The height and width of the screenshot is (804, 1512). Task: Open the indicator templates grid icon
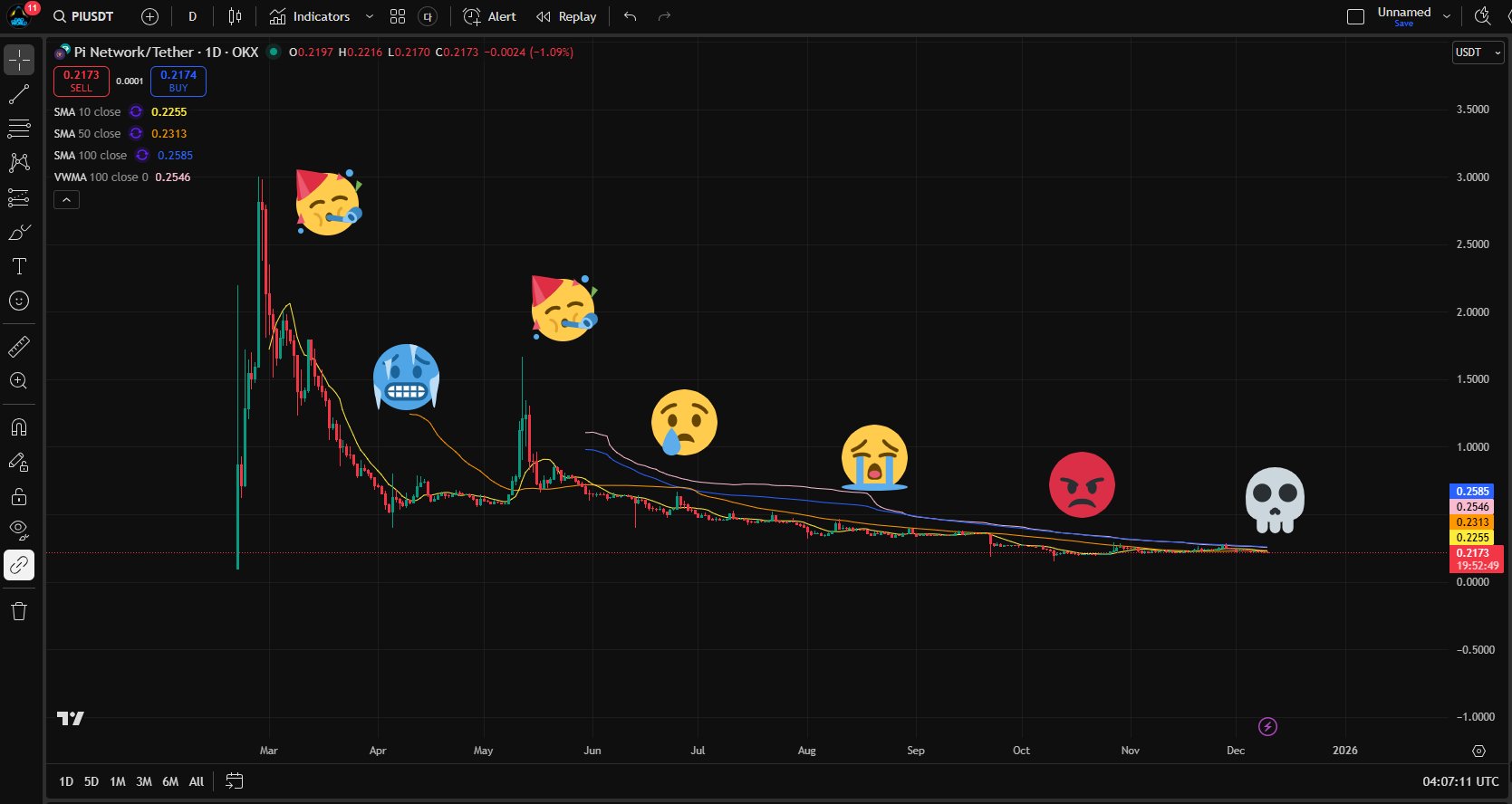pos(398,16)
